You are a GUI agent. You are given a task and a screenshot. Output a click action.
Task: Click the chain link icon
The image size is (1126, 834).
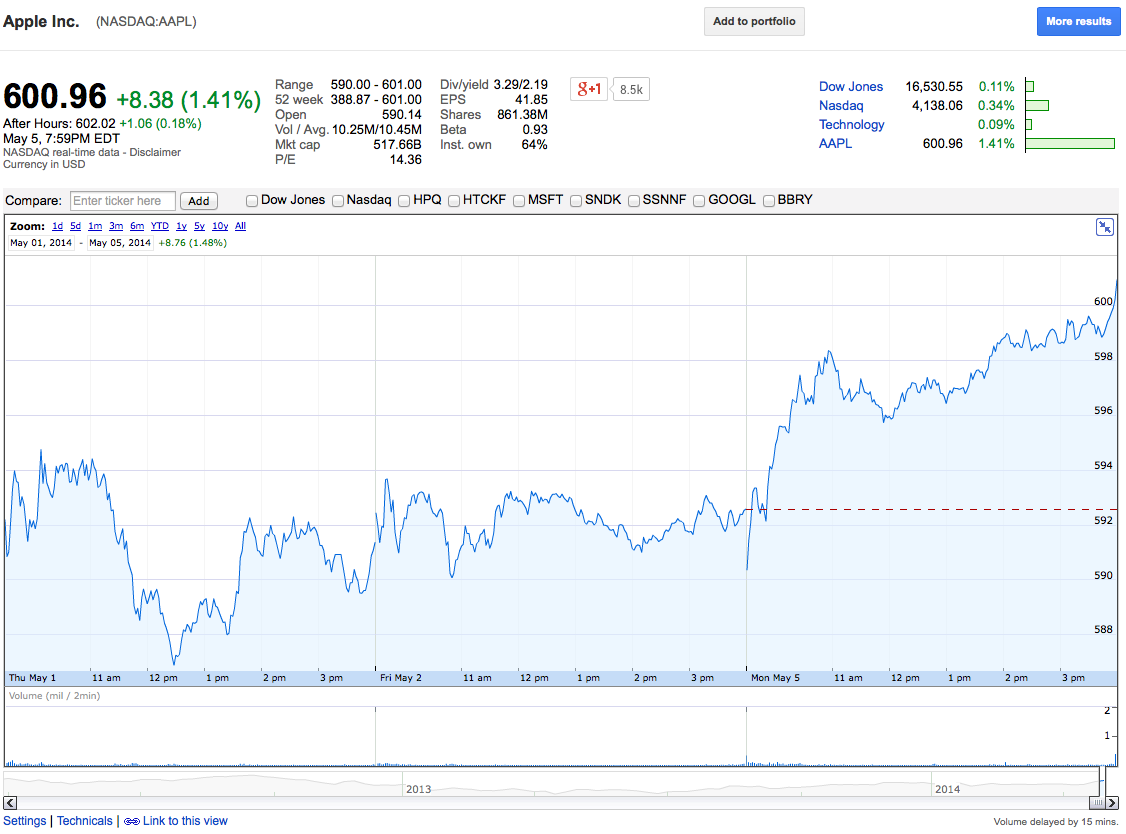pos(132,821)
